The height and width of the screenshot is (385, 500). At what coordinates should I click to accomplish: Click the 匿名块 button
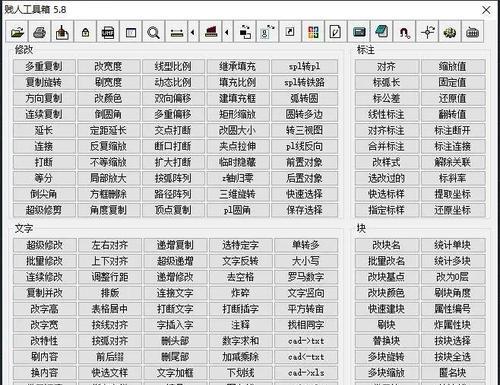click(x=453, y=373)
